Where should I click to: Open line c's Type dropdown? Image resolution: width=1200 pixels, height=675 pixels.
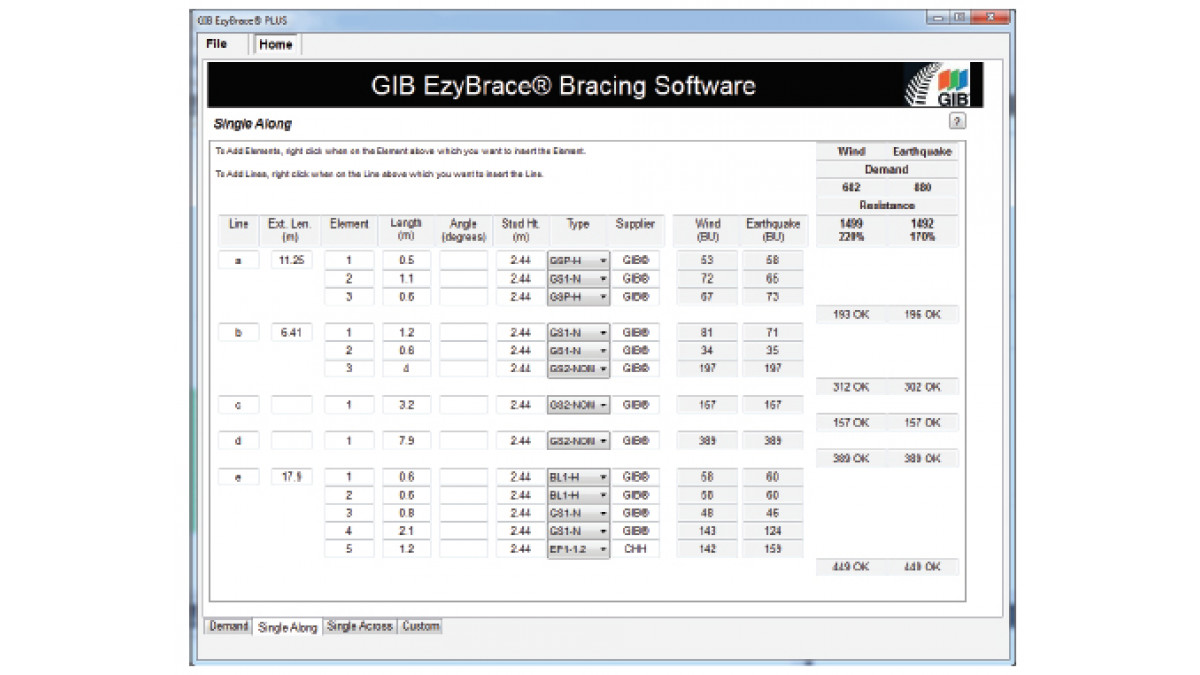click(x=603, y=406)
